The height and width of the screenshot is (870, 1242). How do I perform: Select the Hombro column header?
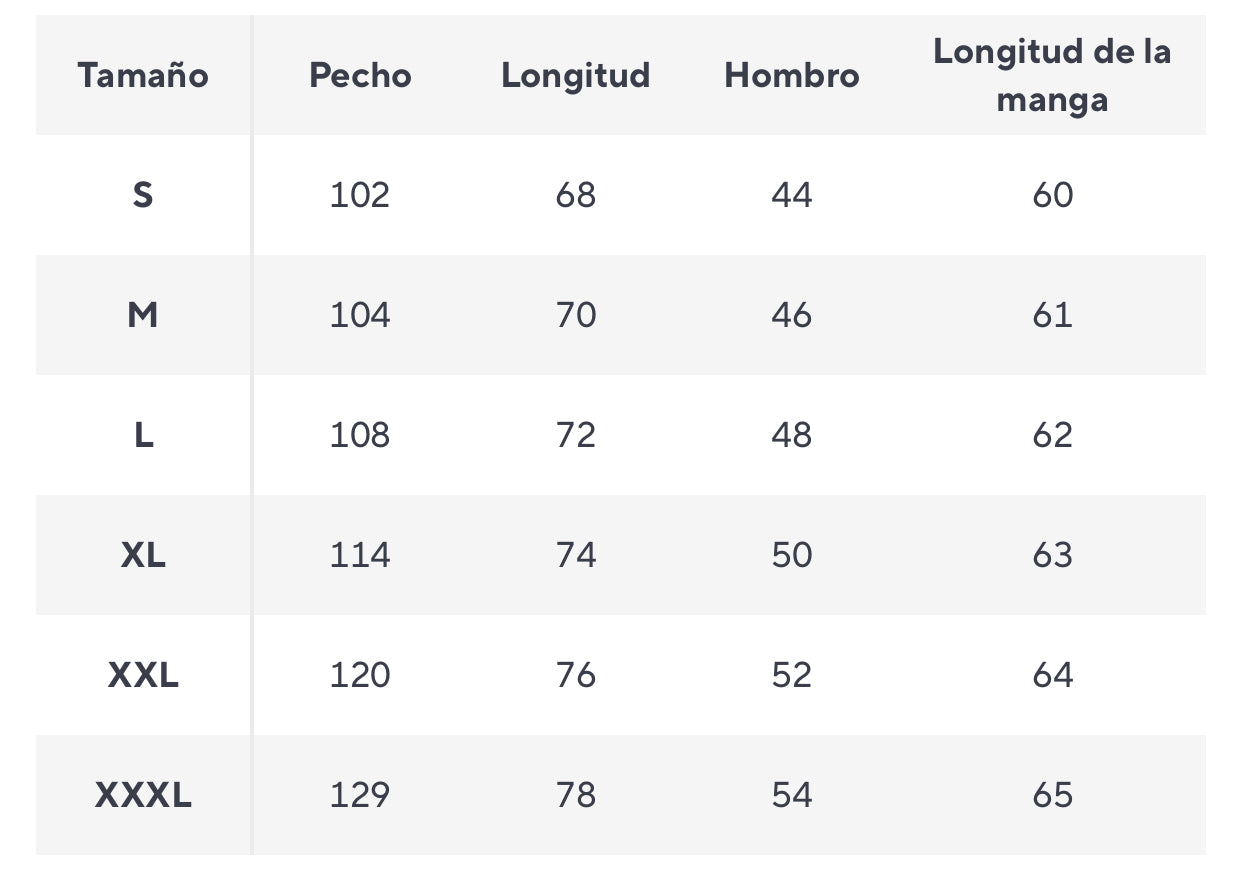point(792,75)
